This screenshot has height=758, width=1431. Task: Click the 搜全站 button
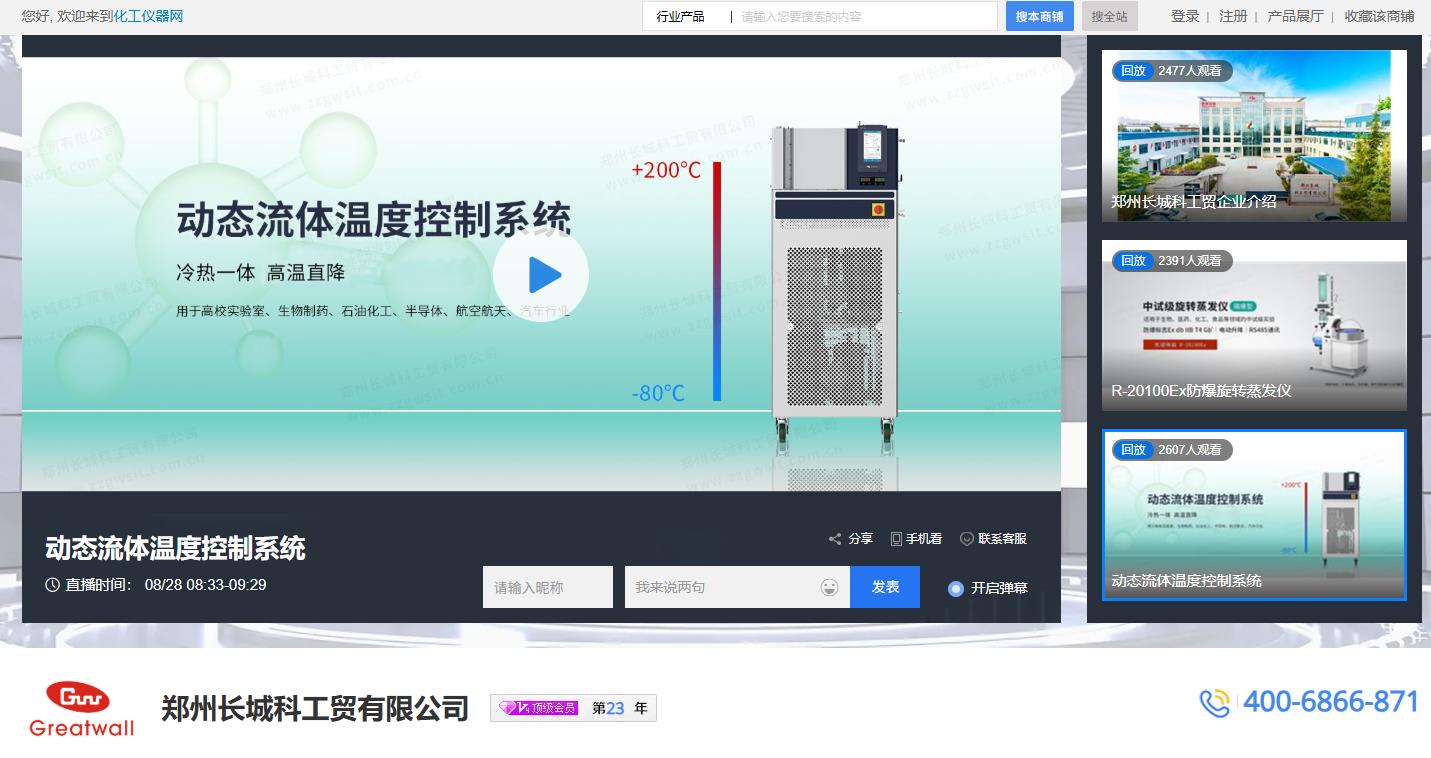coord(1110,17)
